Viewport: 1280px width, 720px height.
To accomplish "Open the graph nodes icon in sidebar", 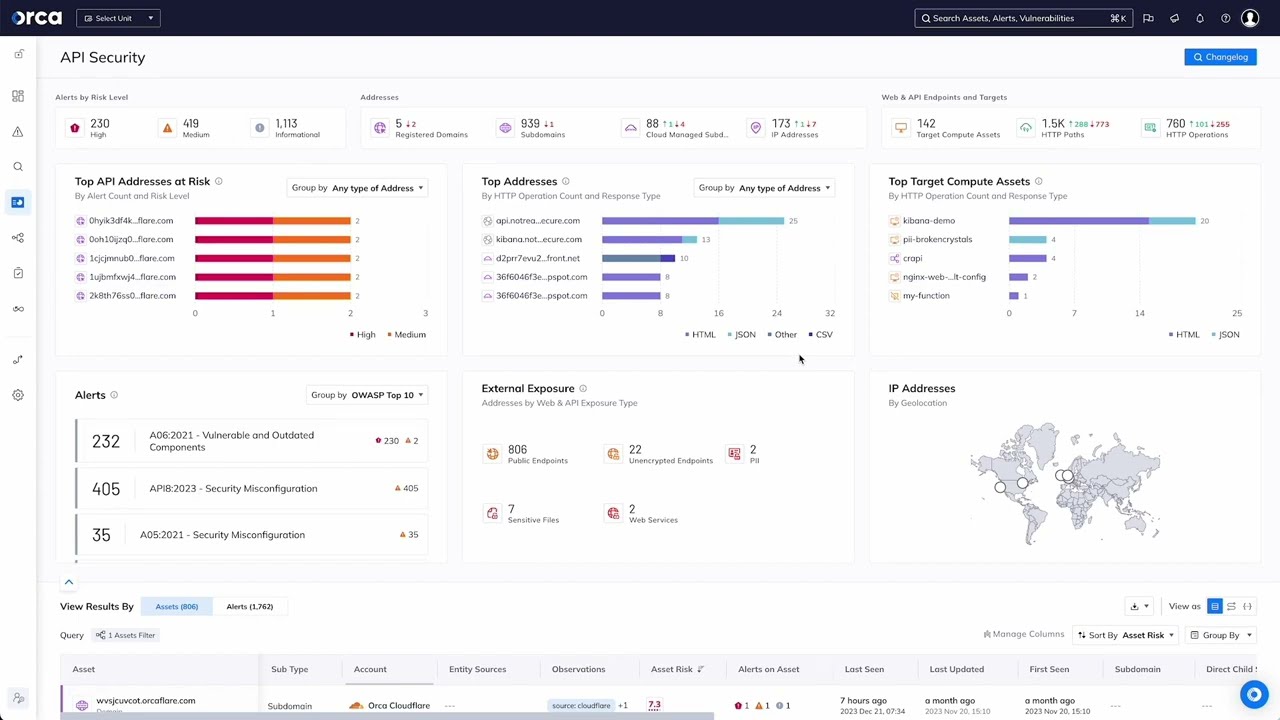I will coord(18,238).
